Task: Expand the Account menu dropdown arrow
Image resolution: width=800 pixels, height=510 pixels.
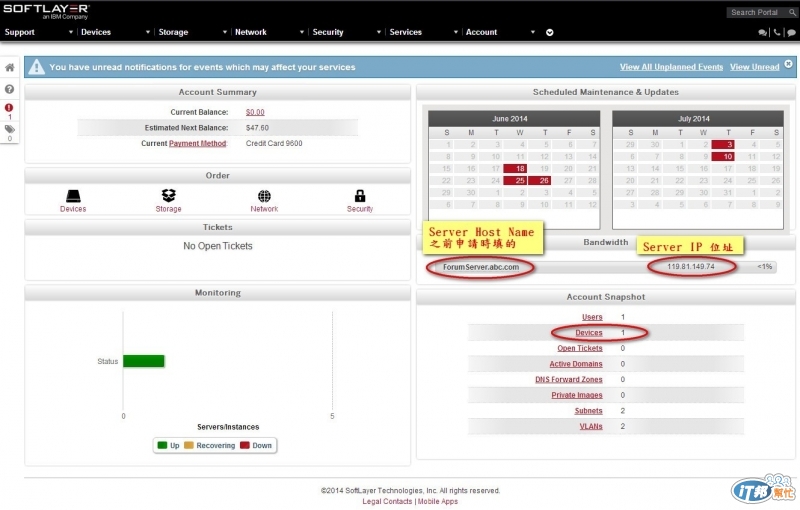Action: click(533, 32)
